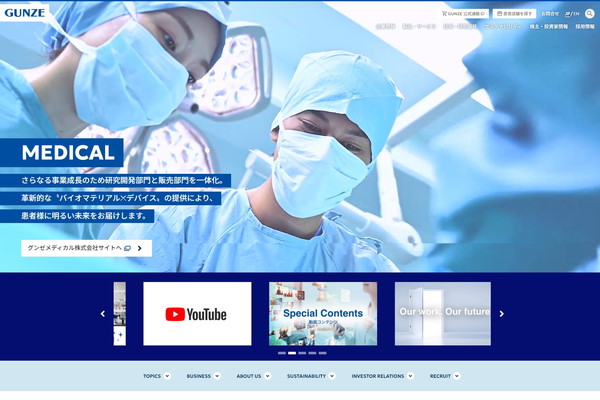Select the second carousel pagination dot
Image resolution: width=600 pixels, height=400 pixels.
coord(292,353)
